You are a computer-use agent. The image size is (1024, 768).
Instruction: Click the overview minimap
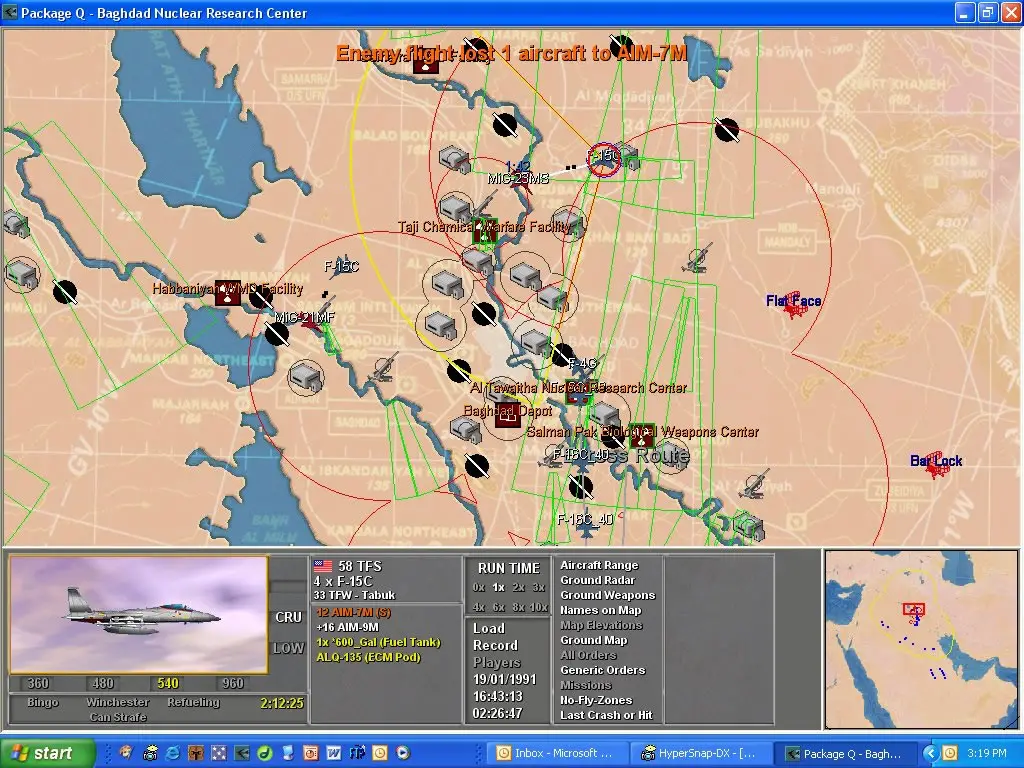pos(921,639)
